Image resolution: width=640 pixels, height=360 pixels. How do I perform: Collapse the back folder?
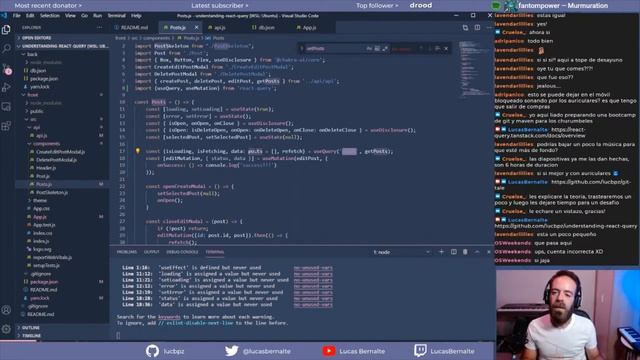tap(62, 54)
